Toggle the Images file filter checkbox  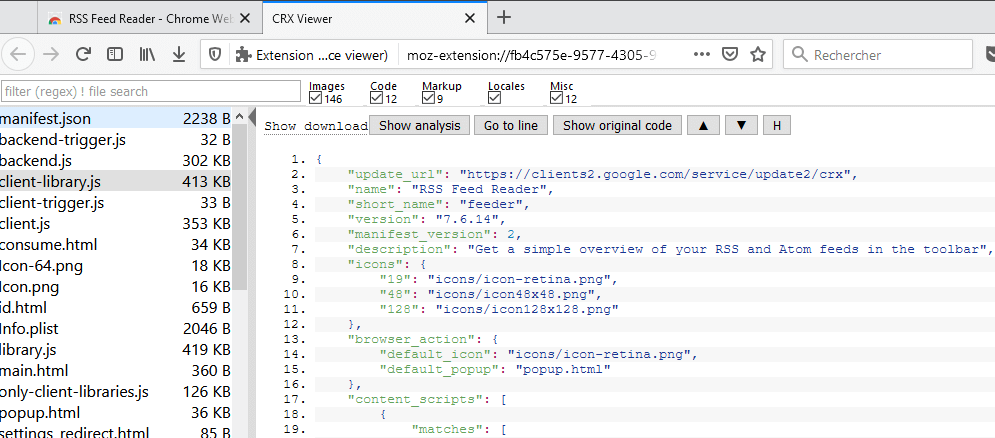[315, 98]
